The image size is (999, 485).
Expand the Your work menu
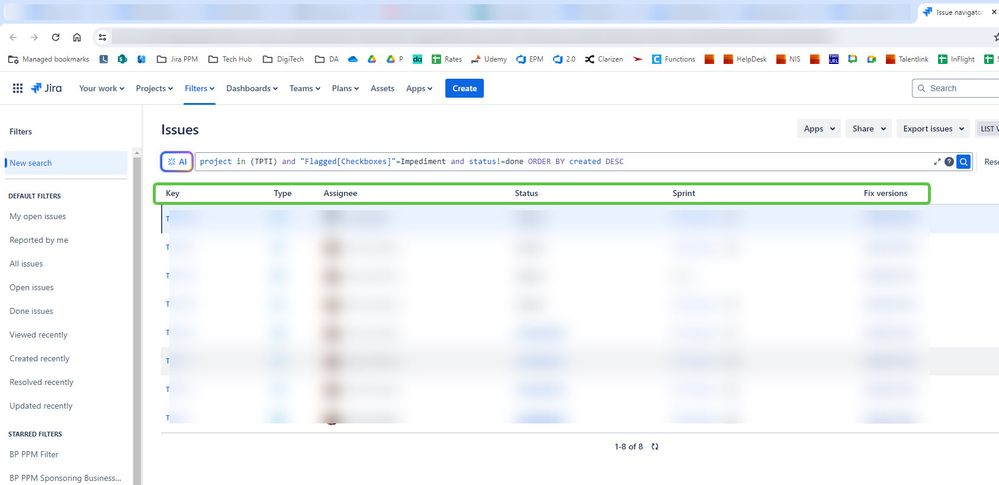tap(101, 89)
